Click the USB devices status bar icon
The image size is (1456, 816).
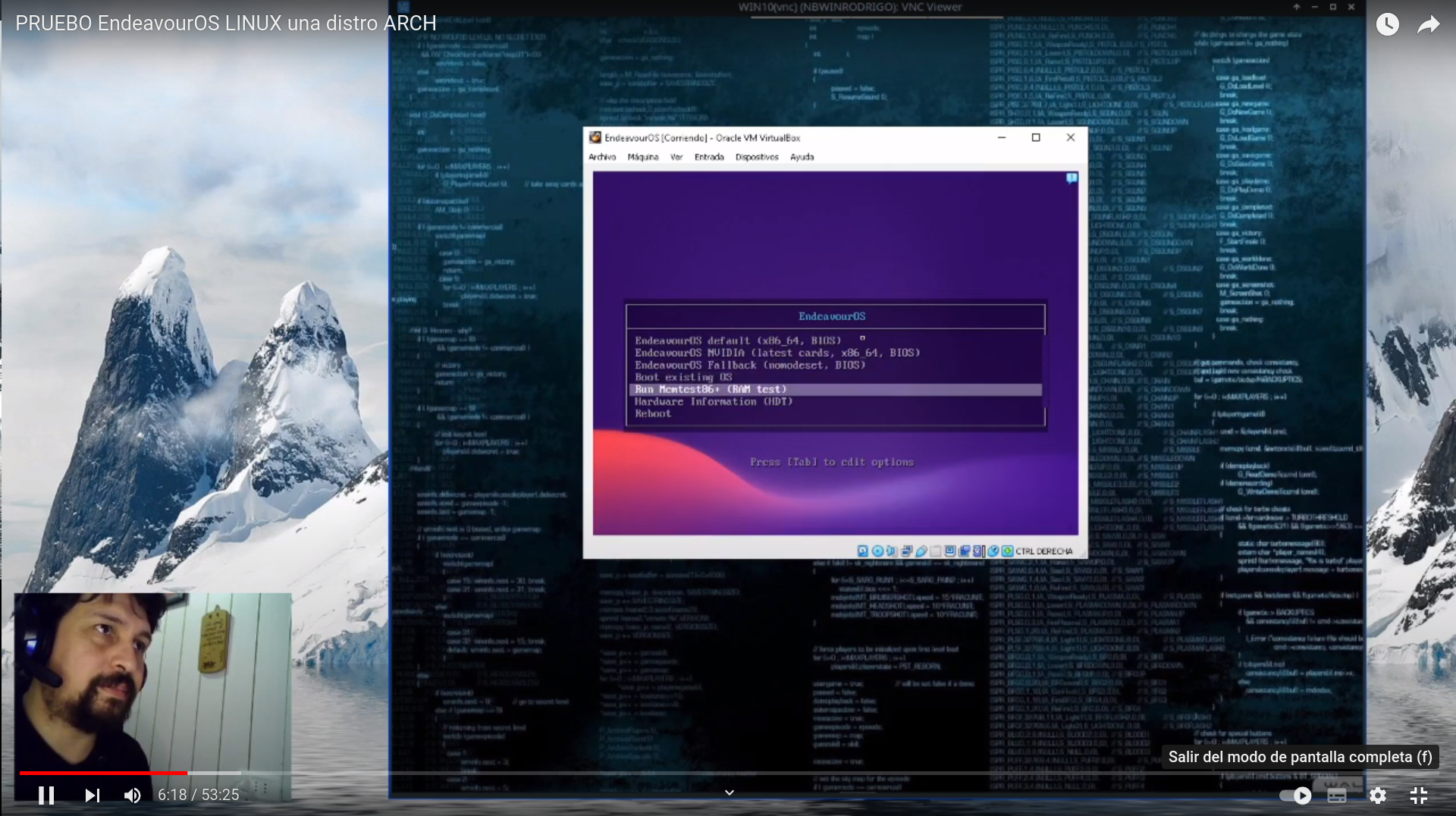click(x=921, y=551)
